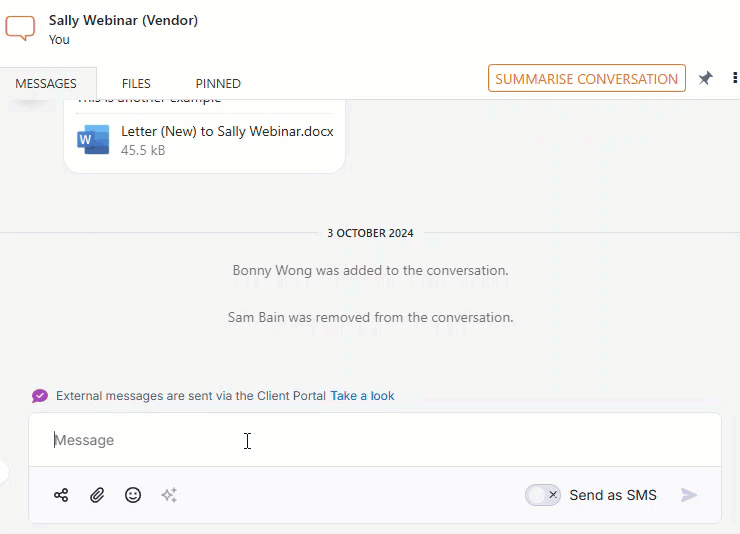Click into the Message input field
740x534 pixels.
tap(375, 440)
